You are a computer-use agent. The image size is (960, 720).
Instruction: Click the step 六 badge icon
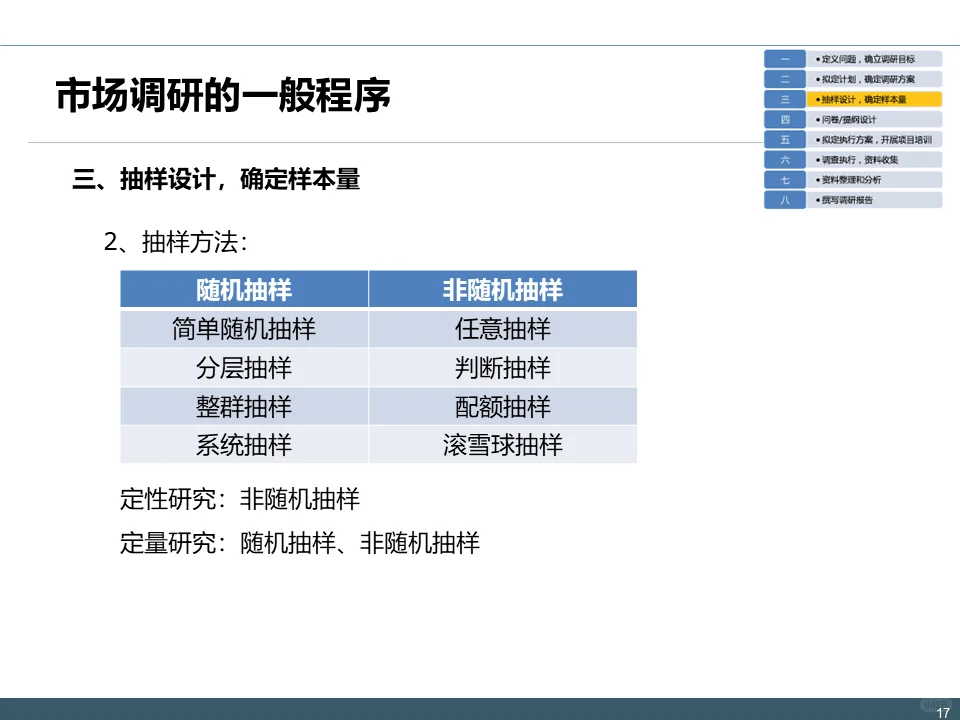[x=785, y=159]
